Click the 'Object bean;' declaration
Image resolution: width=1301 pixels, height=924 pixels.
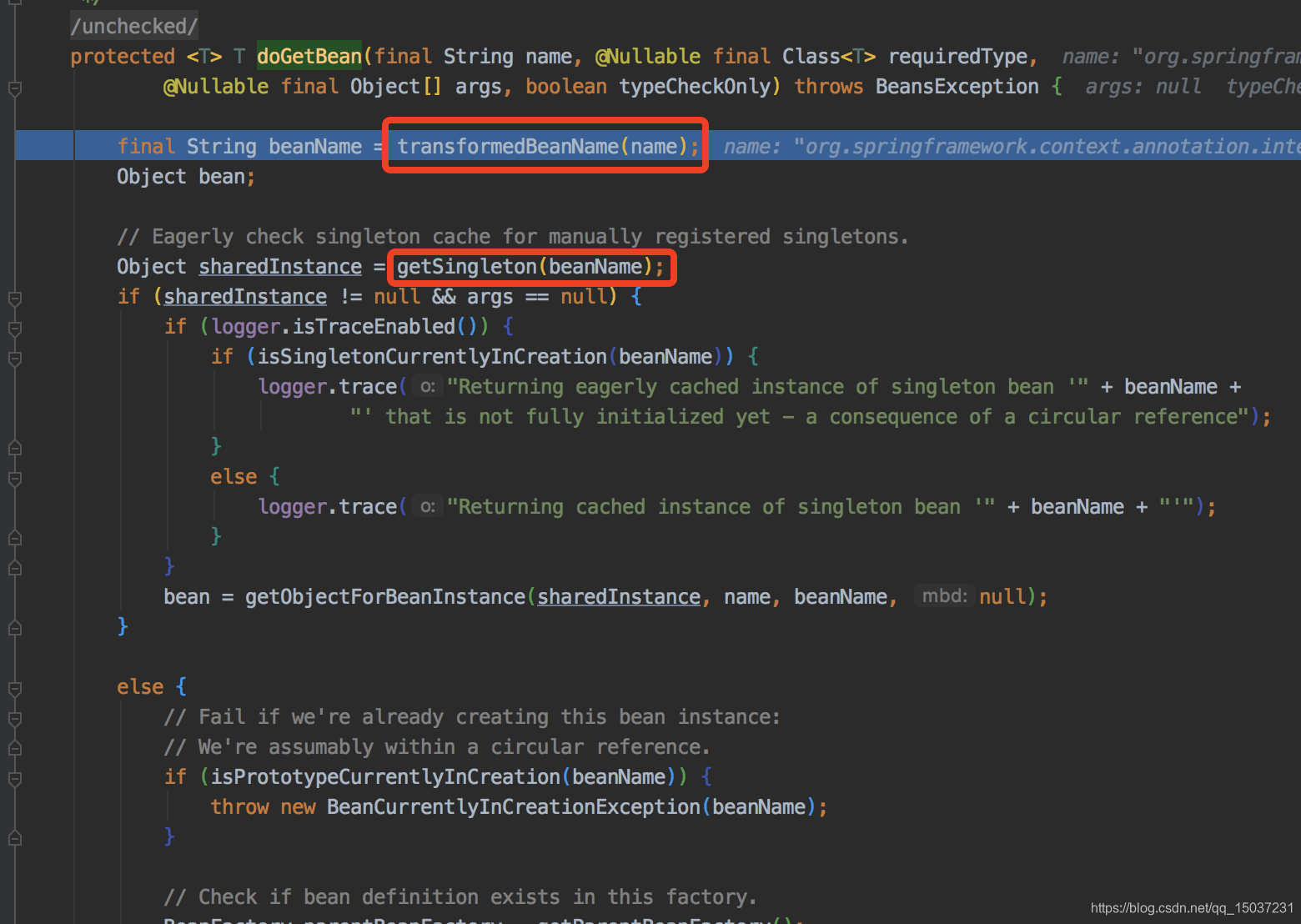186,177
